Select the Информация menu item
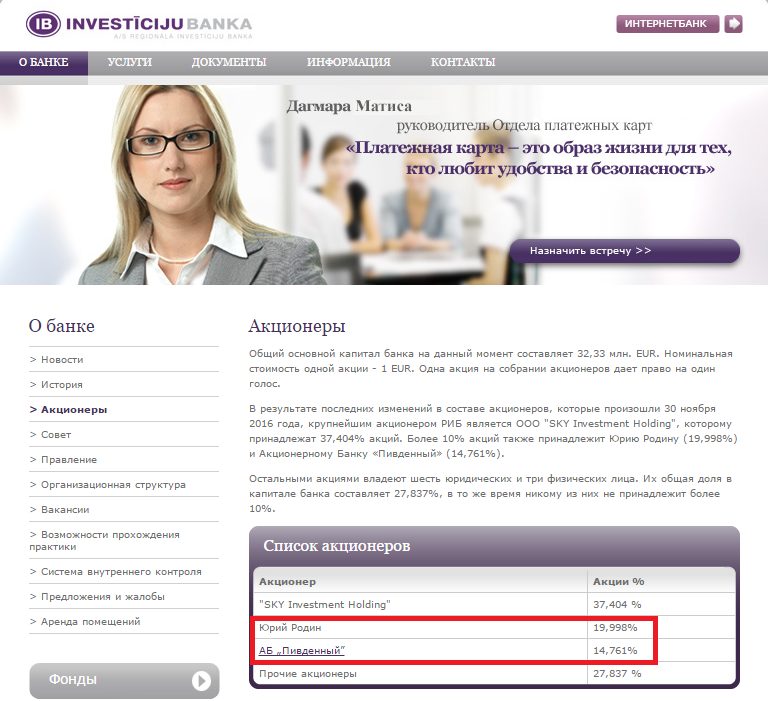Image resolution: width=768 pixels, height=701 pixels. click(348, 62)
